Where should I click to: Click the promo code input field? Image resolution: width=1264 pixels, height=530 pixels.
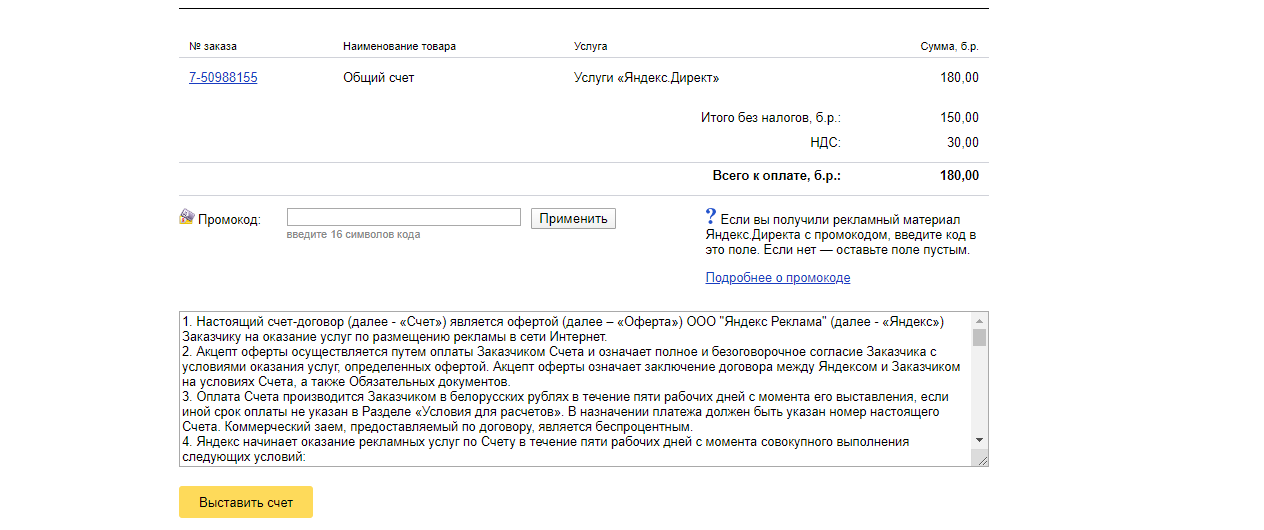pos(404,217)
